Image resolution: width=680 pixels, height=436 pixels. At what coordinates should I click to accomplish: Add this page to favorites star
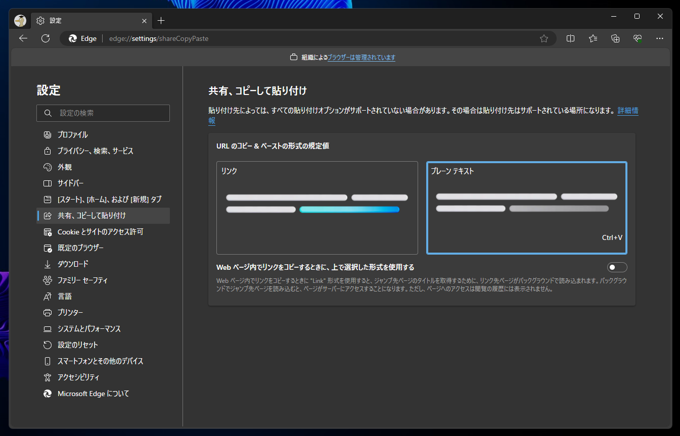[544, 39]
